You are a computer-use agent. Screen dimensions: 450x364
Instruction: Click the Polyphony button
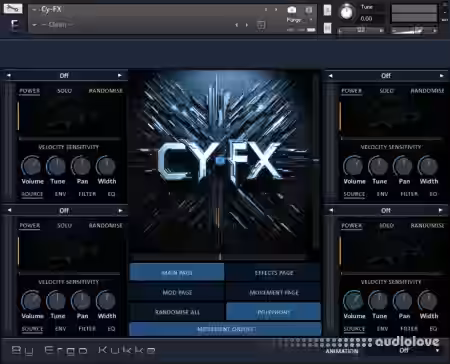[x=274, y=312]
